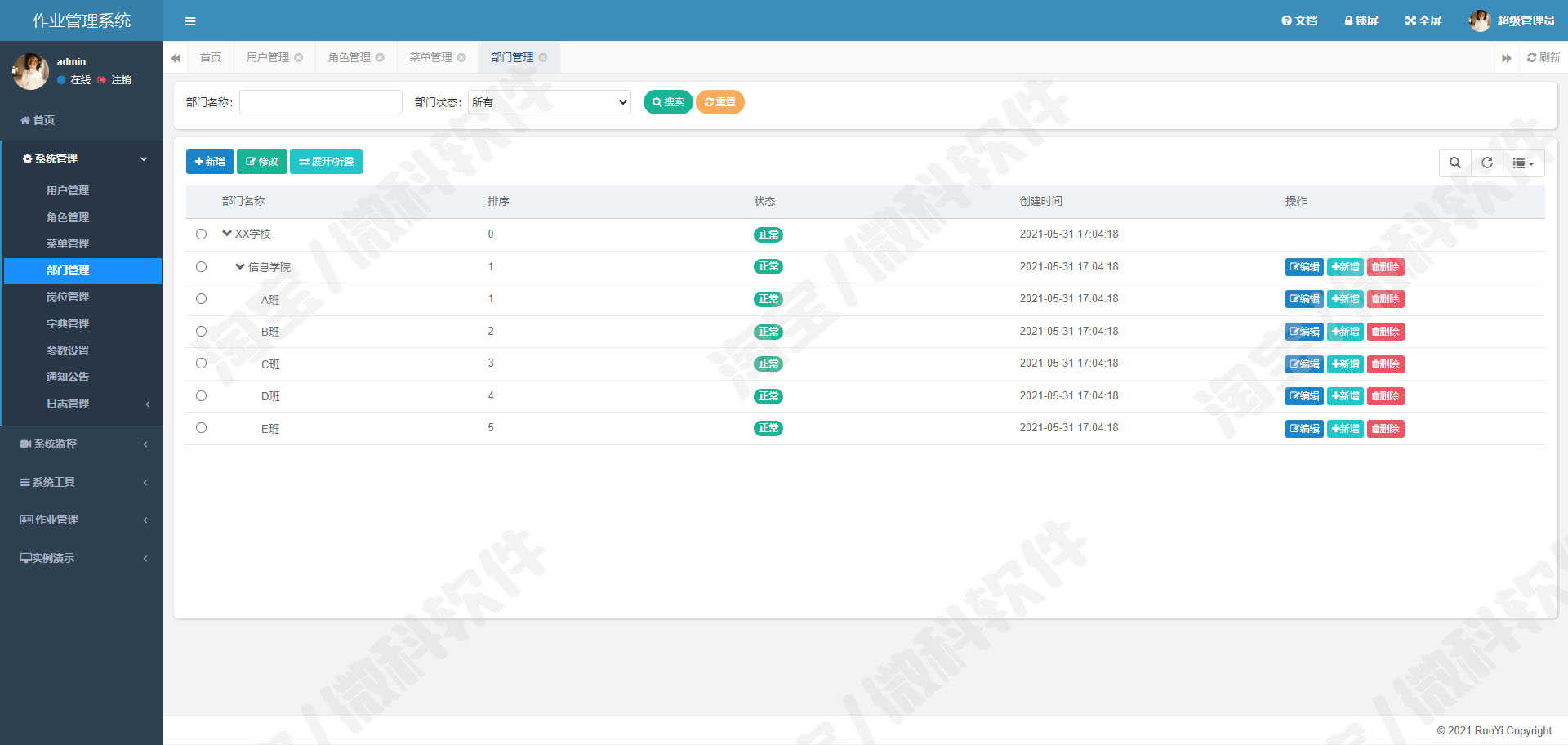Close the 角色管理 tab

tap(380, 57)
